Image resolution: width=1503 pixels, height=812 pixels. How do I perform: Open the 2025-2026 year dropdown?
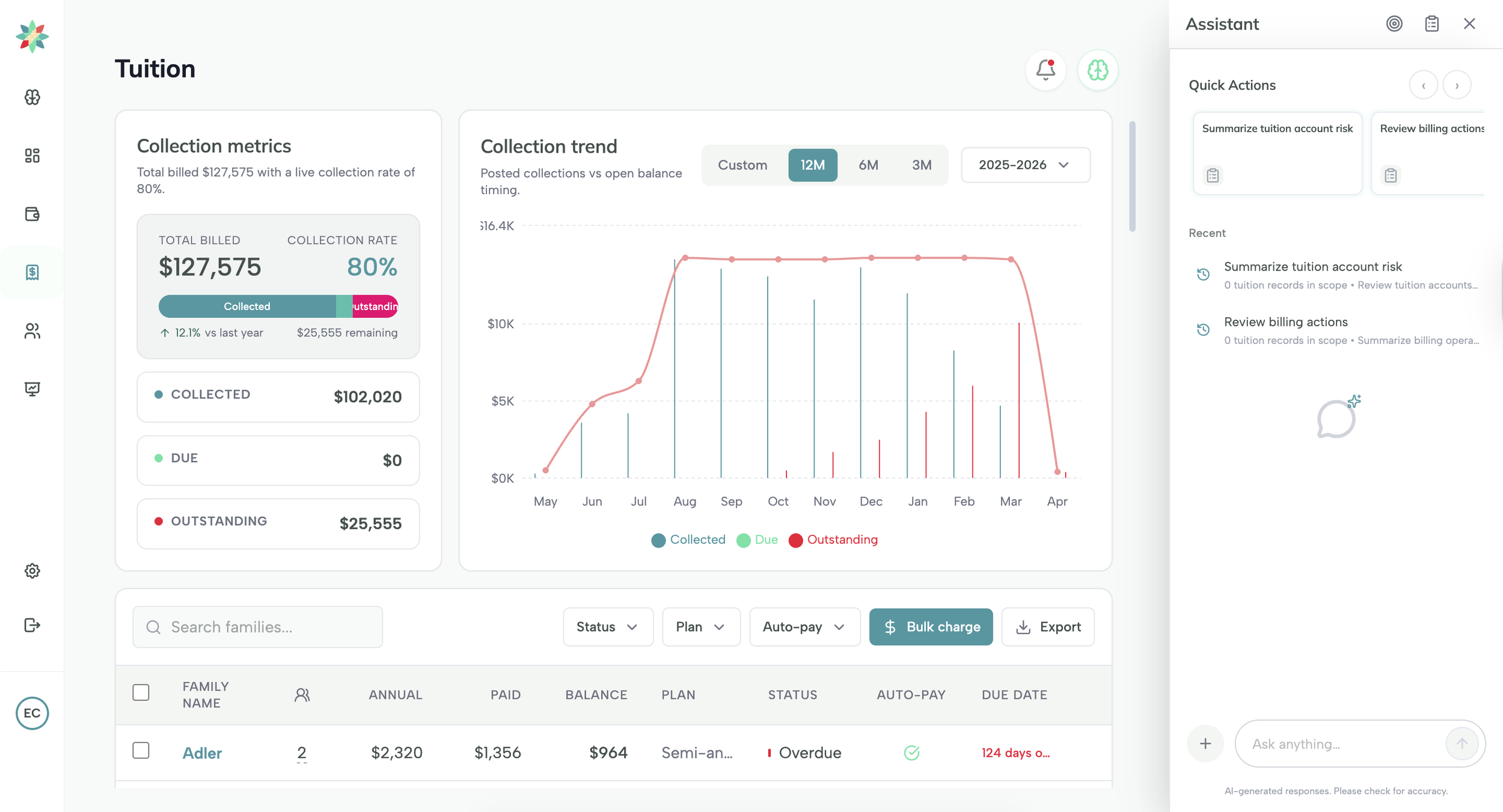(1025, 165)
